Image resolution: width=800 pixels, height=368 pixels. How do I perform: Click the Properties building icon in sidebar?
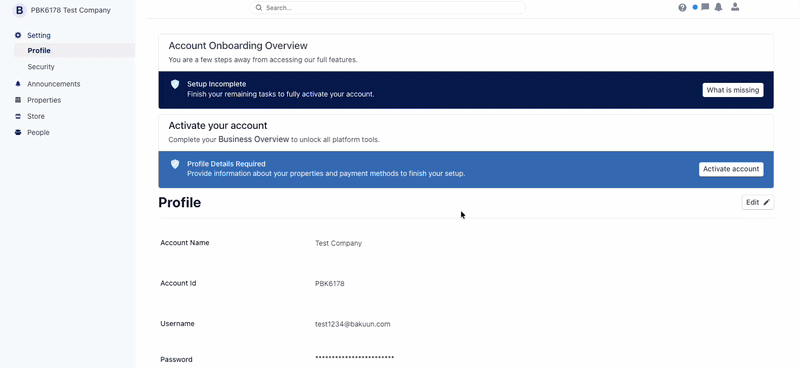point(18,100)
